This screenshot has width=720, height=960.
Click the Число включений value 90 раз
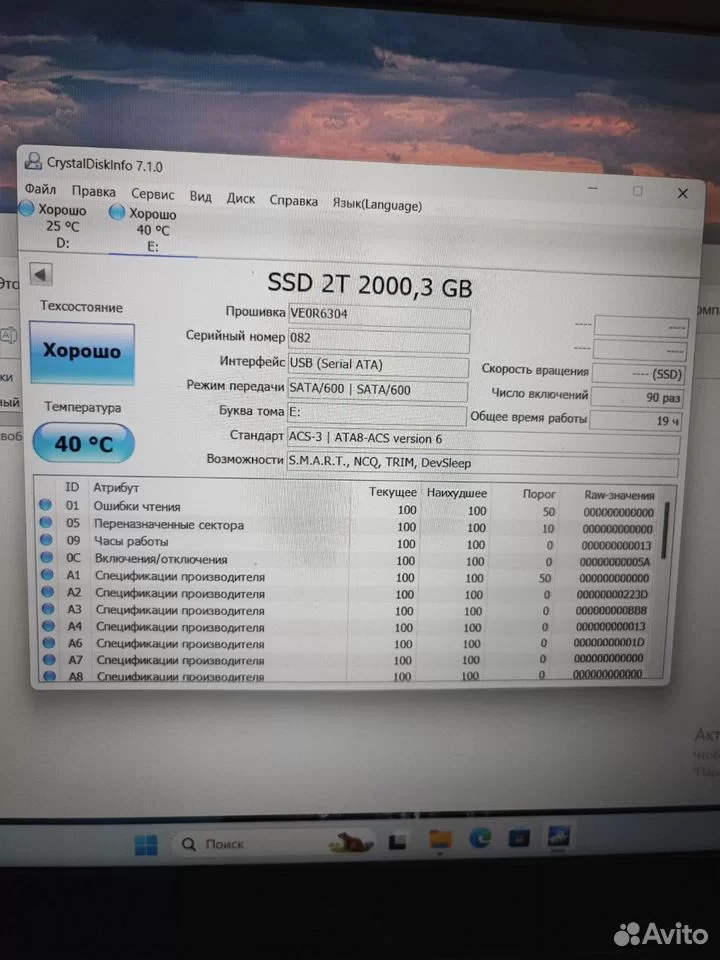637,397
